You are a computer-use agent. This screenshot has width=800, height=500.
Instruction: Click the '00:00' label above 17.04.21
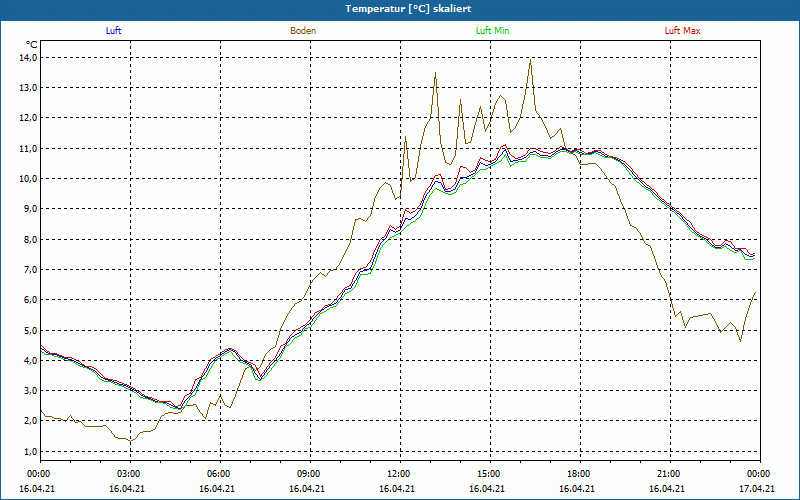[x=757, y=474]
